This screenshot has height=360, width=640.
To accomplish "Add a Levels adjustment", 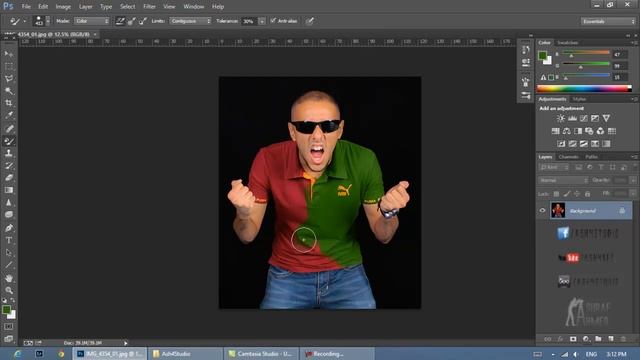I will click(572, 118).
